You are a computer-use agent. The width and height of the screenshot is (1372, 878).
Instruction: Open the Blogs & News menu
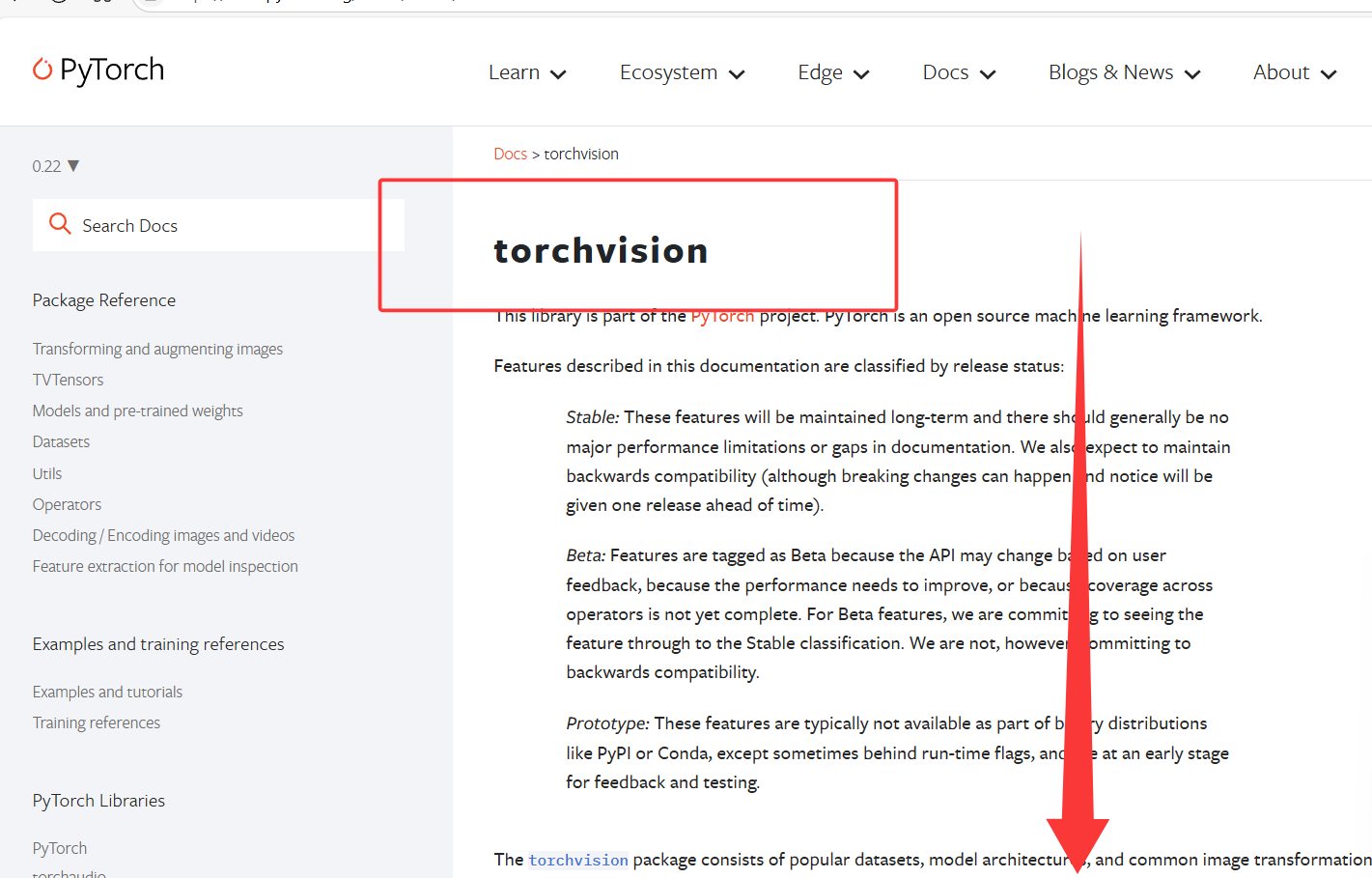(x=1124, y=72)
